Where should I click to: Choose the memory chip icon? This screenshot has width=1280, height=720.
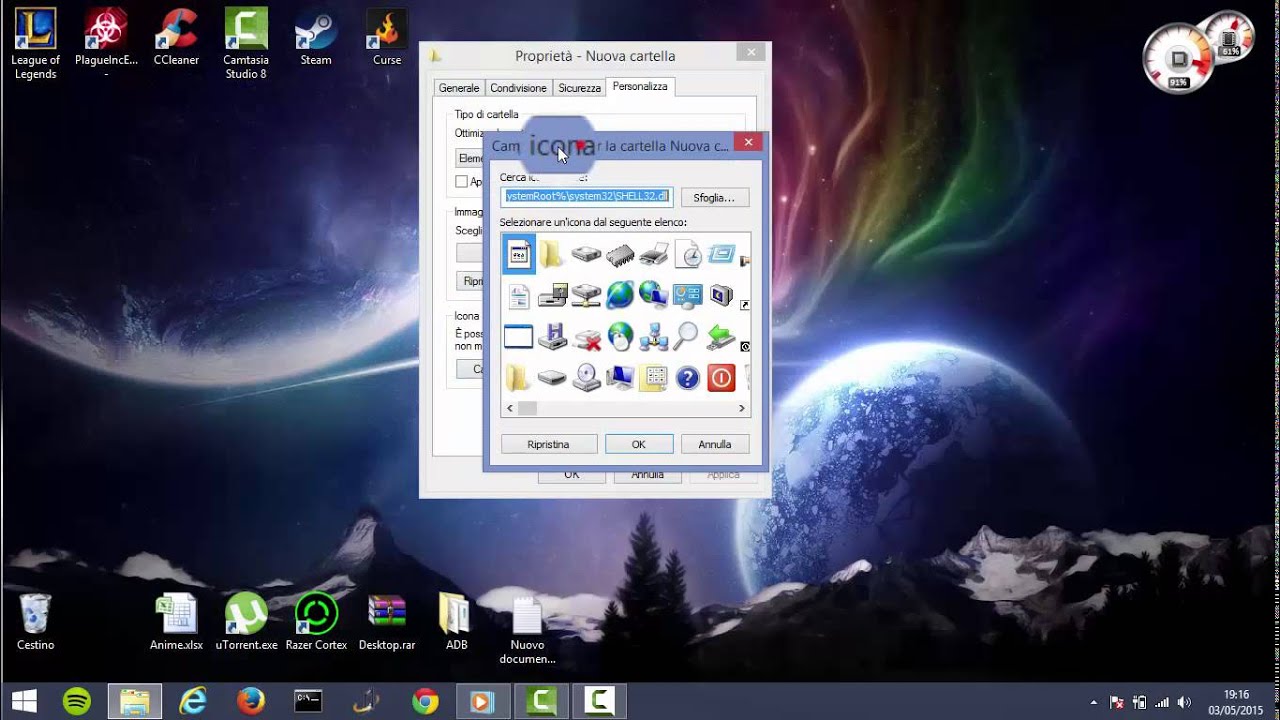pos(620,255)
